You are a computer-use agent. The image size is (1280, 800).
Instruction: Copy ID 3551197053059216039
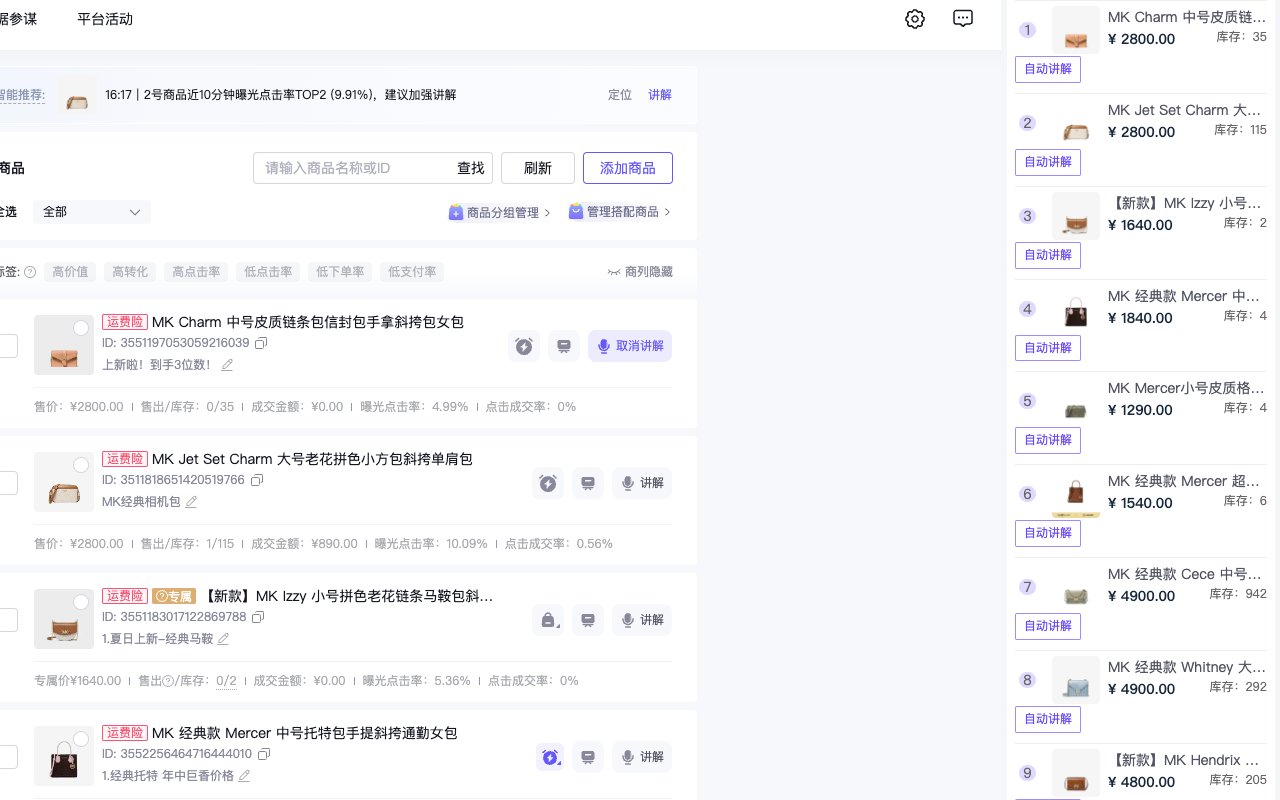tap(261, 343)
